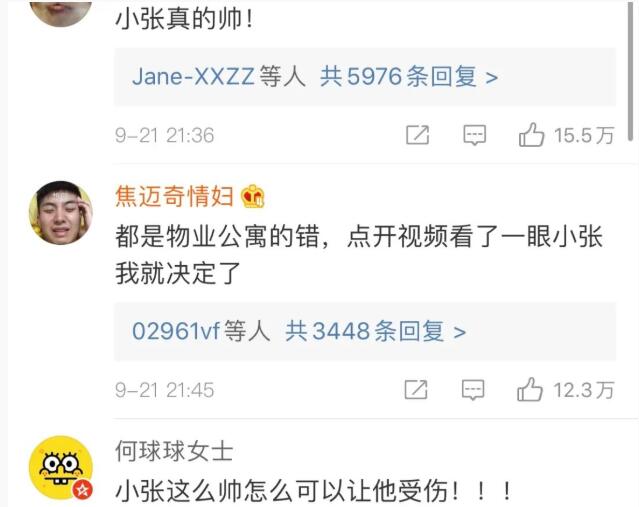The width and height of the screenshot is (639, 507).
Task: Tap the crown membership badge icon
Action: click(x=253, y=196)
